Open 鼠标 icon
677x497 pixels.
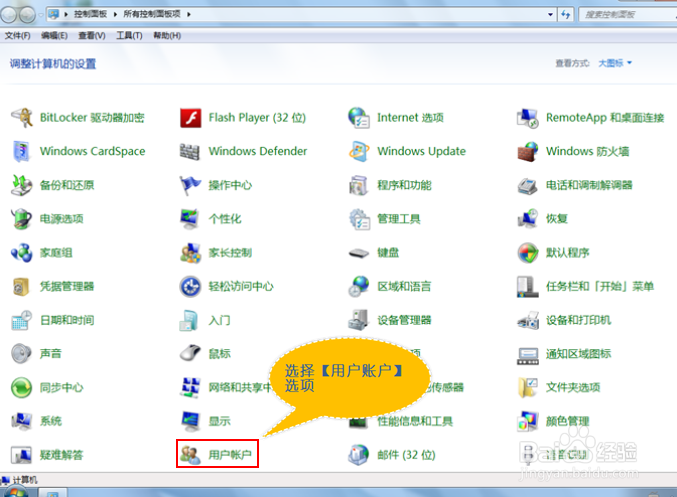[190, 353]
